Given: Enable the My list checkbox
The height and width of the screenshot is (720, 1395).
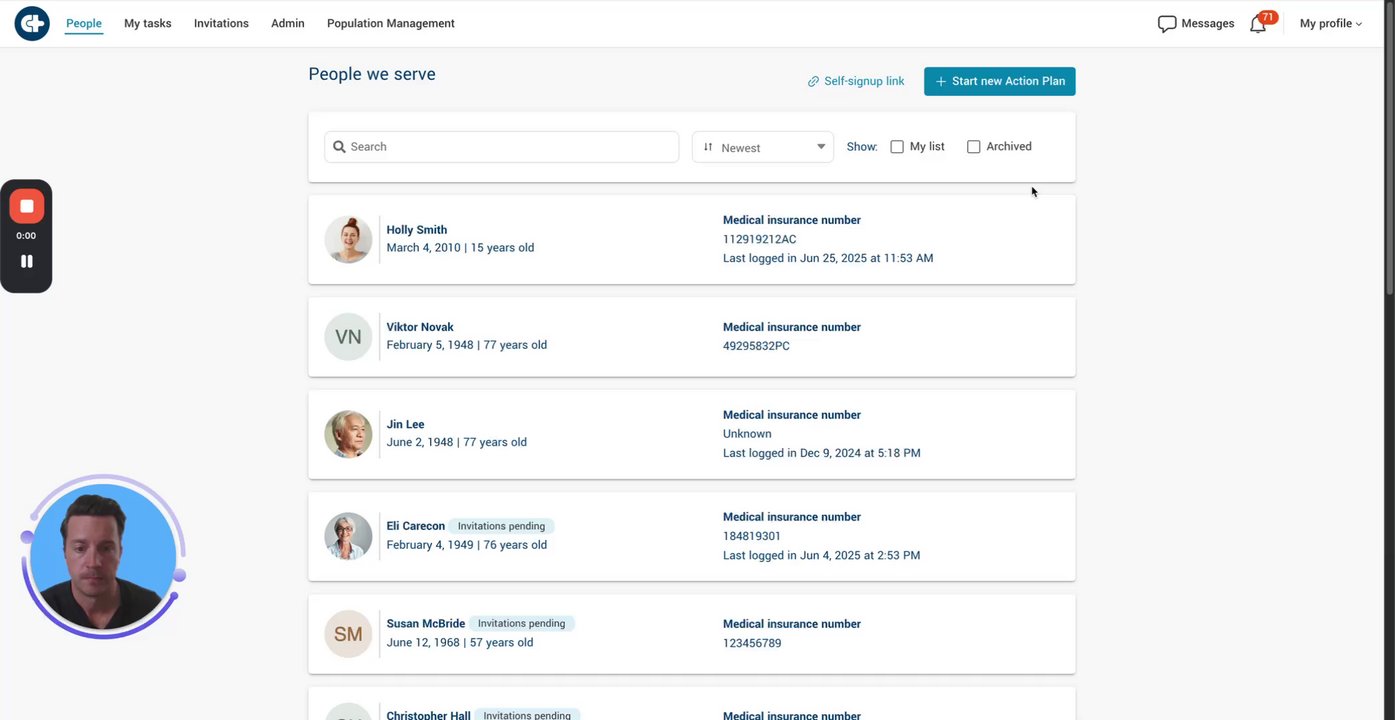Looking at the screenshot, I should coord(897,147).
